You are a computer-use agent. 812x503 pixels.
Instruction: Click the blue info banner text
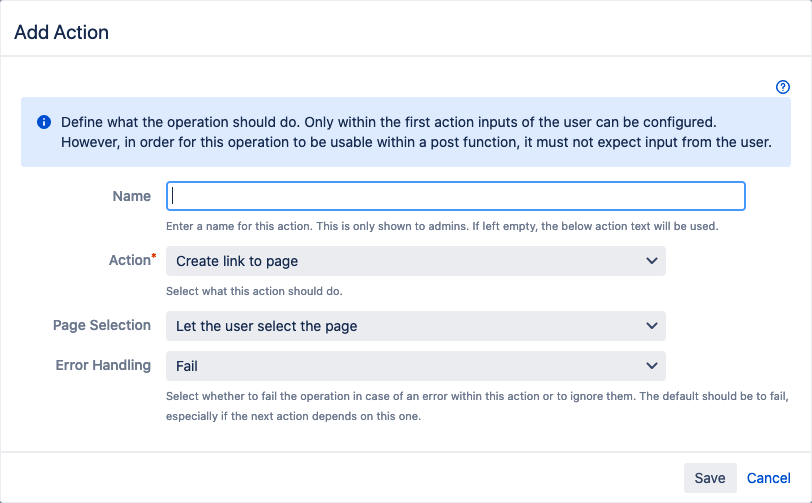point(415,132)
